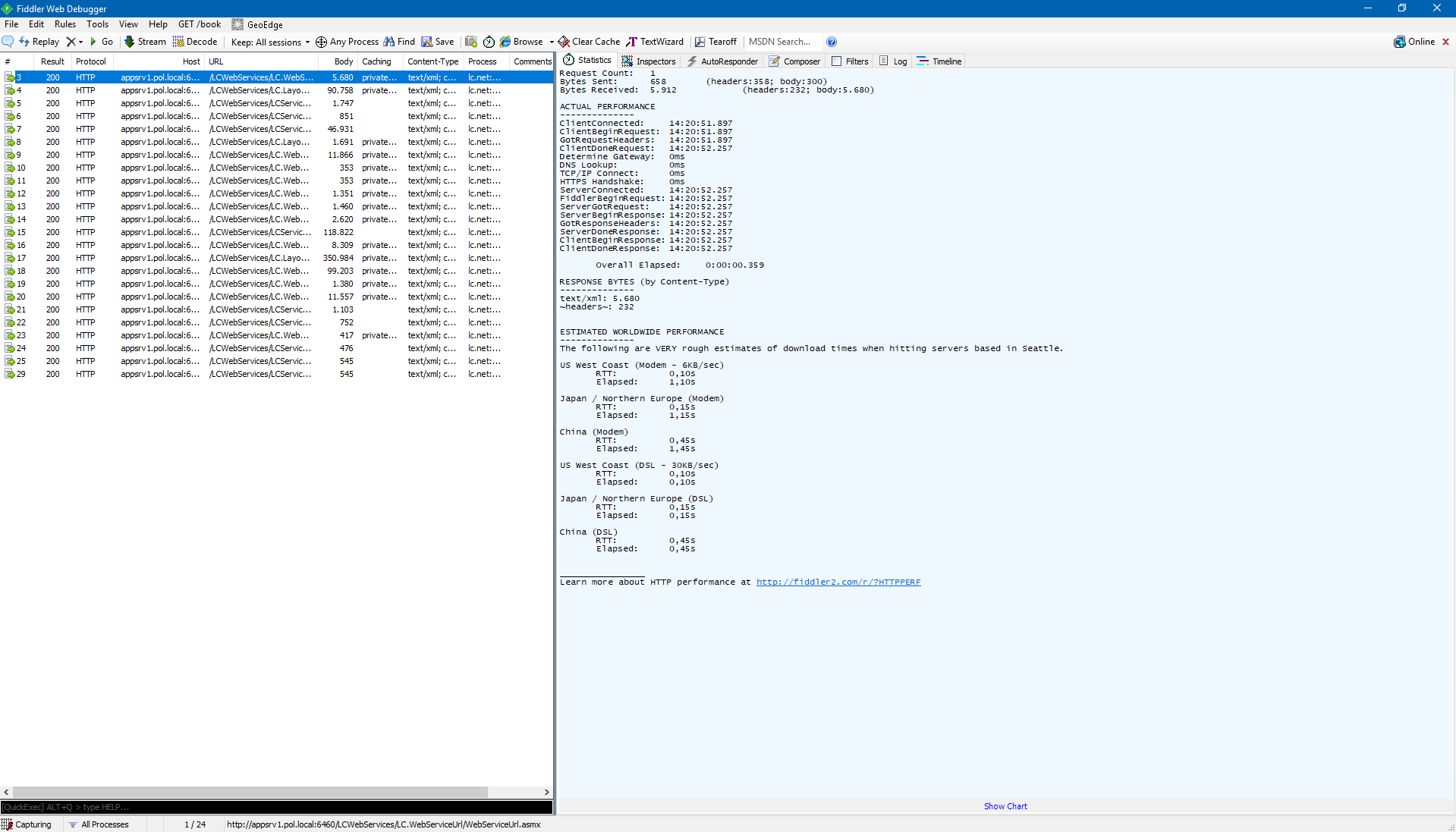
Task: Click the timer clock icon
Action: click(489, 42)
